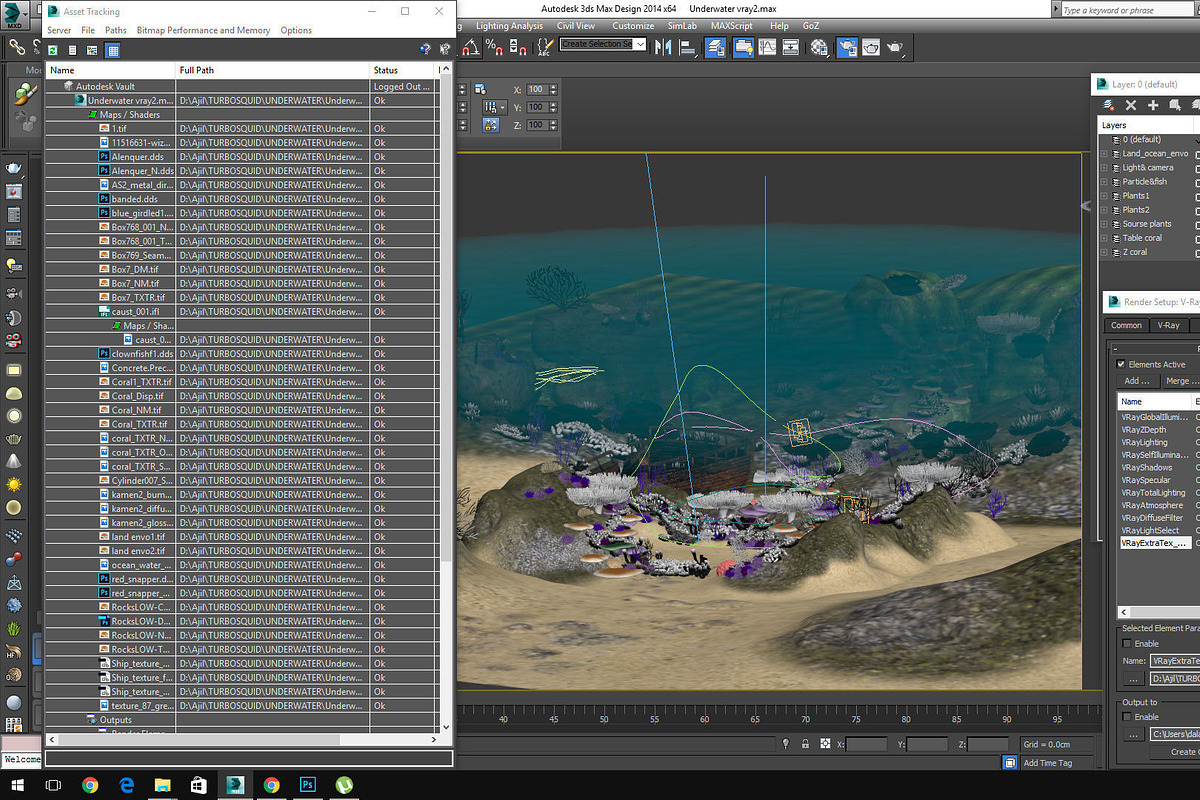This screenshot has height=800, width=1200.
Task: Click Status Log icon in Asset Tracking
Action: [72, 49]
